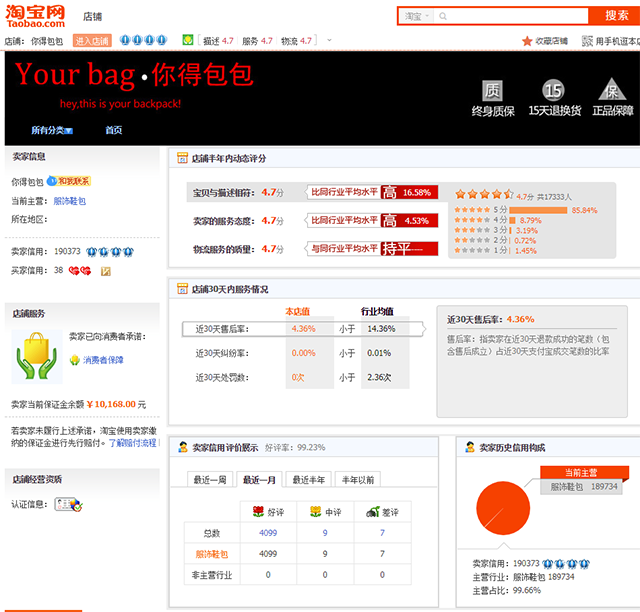The width and height of the screenshot is (640, 612).
Task: Click the 收藏店铺 star icon
Action: pyautogui.click(x=527, y=41)
